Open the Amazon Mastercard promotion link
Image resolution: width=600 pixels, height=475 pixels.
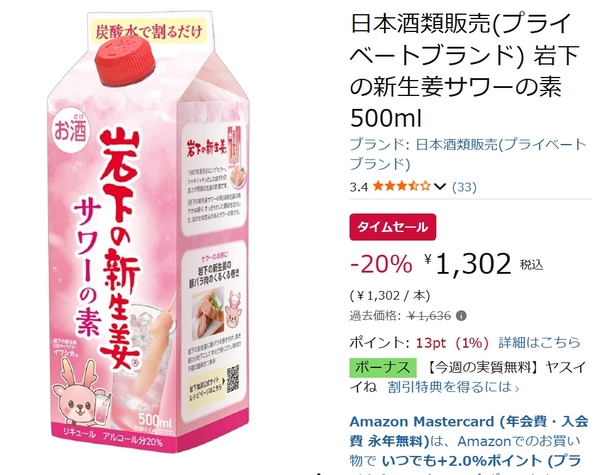pyautogui.click(x=469, y=441)
